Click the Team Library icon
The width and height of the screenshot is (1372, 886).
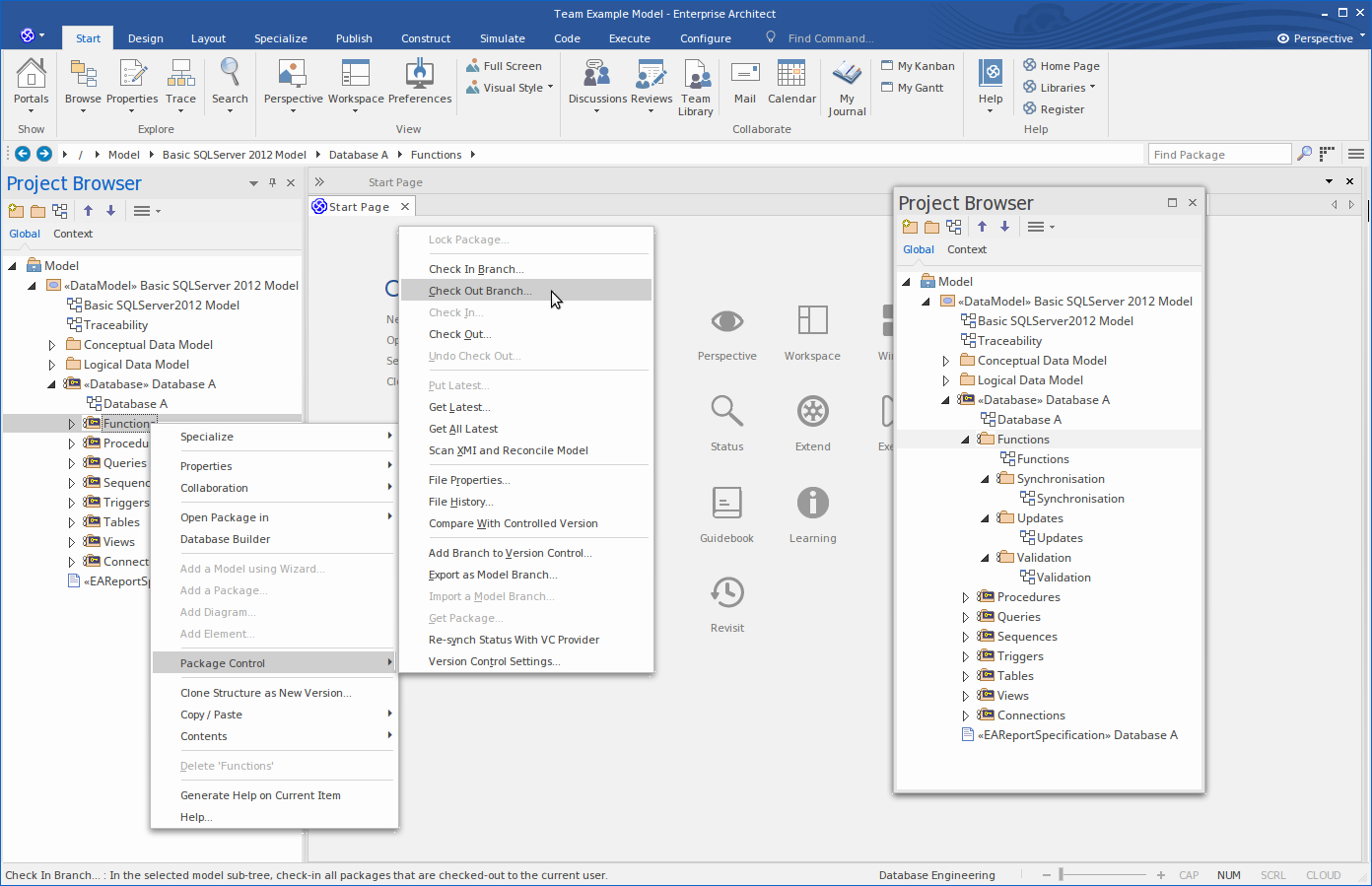696,87
